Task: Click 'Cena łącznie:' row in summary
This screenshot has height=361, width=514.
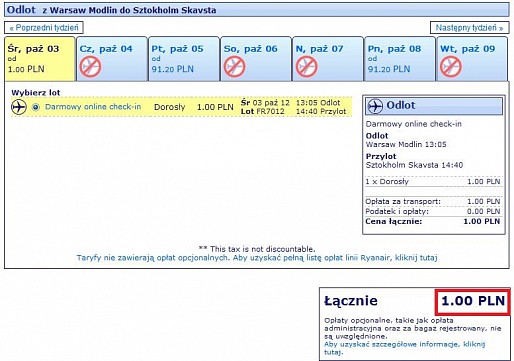Action: [x=433, y=221]
